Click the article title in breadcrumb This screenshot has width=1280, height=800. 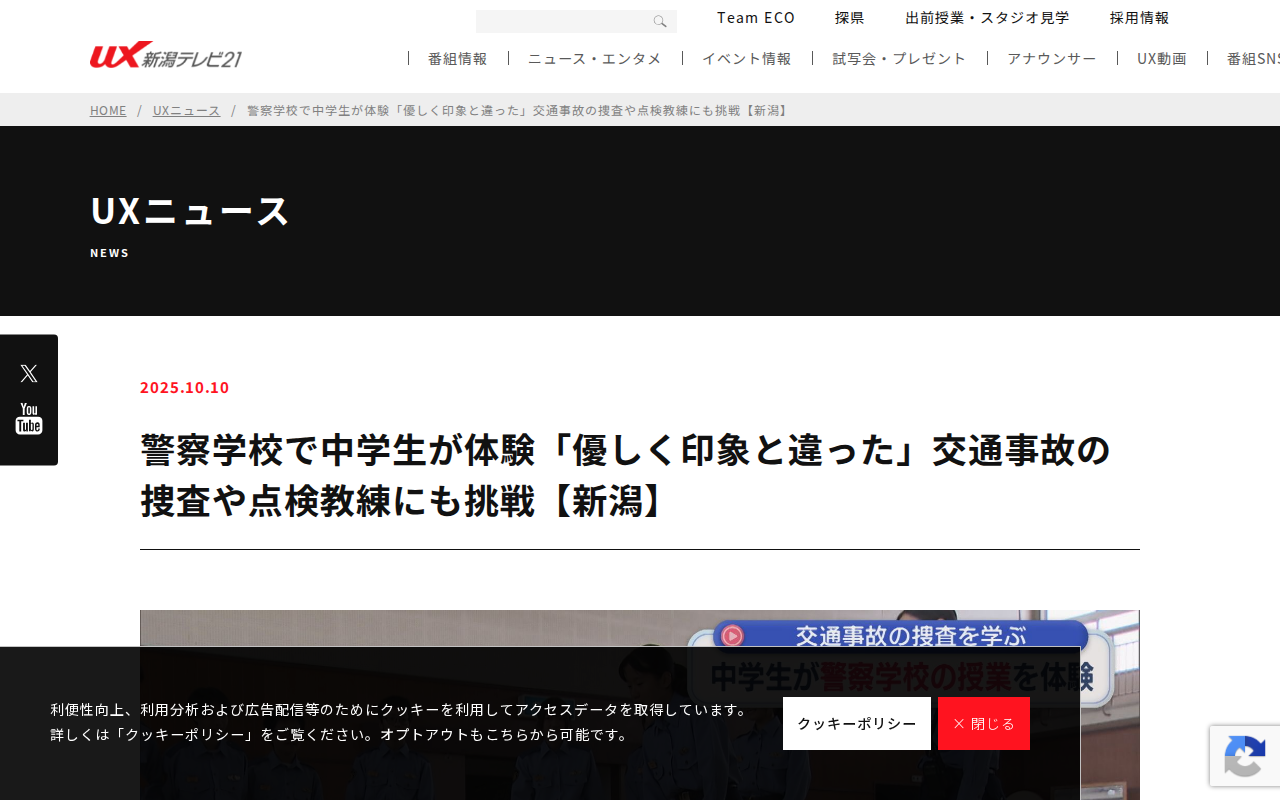519,110
